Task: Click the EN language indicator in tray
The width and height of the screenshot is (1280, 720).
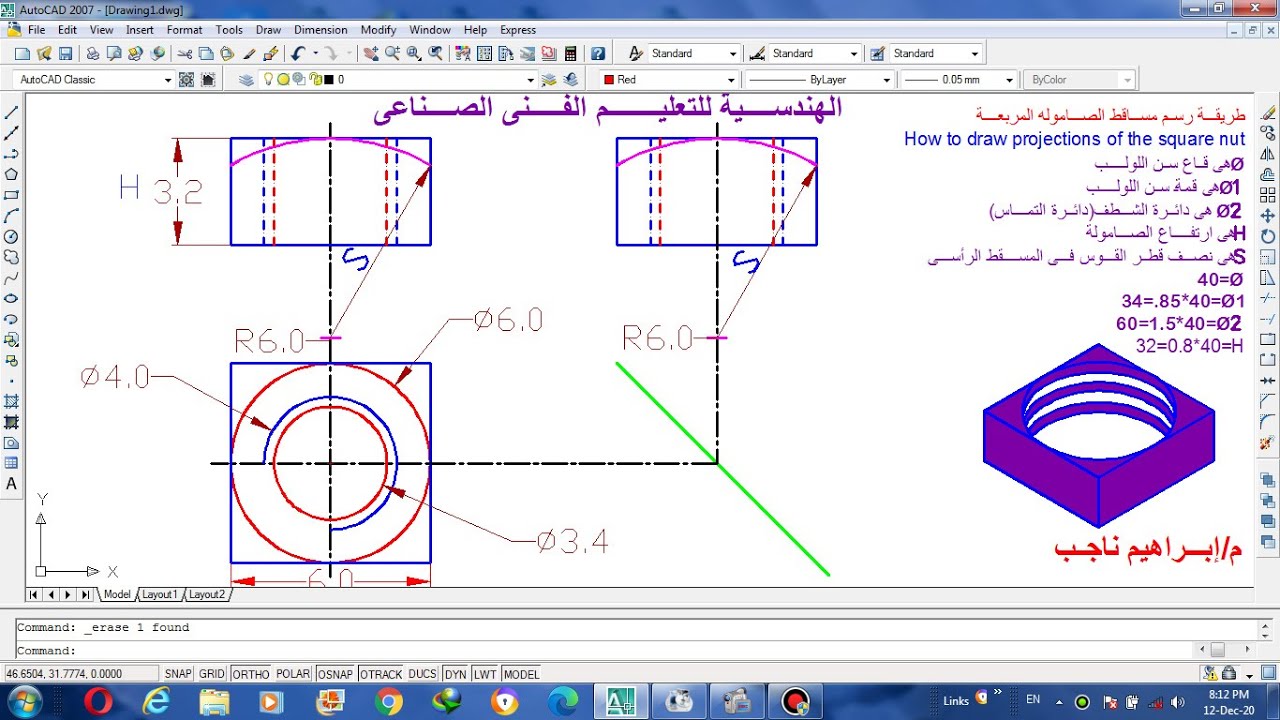Action: click(1033, 699)
